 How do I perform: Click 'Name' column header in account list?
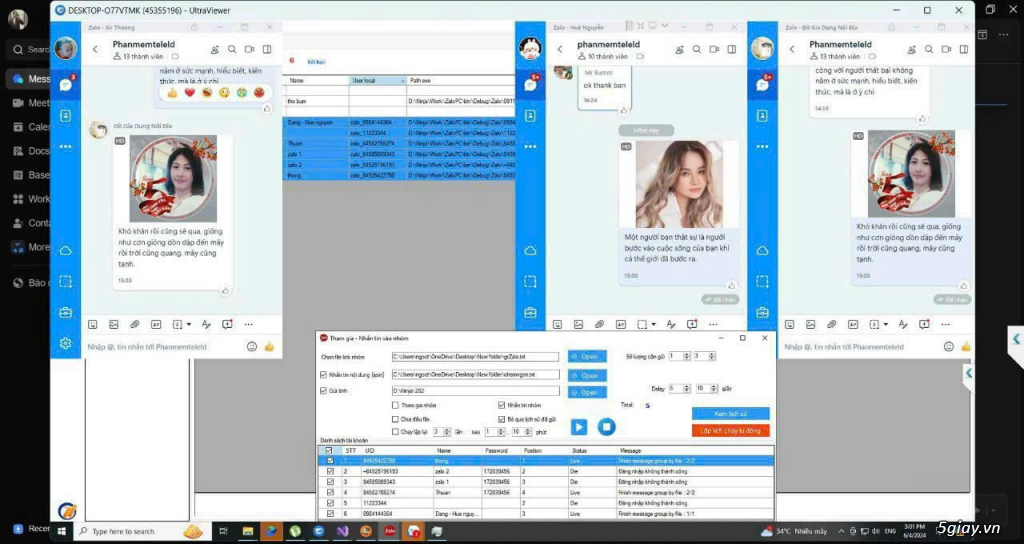(x=458, y=451)
